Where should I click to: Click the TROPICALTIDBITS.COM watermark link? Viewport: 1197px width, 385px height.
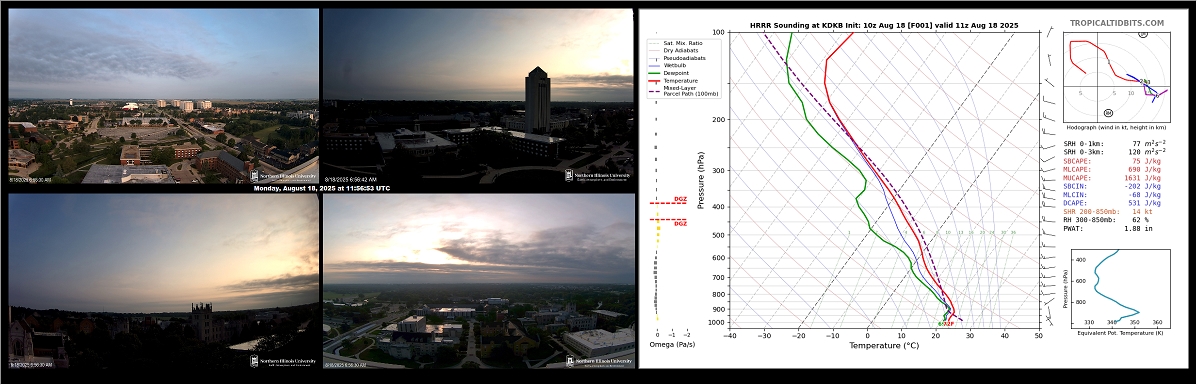(x=1117, y=24)
